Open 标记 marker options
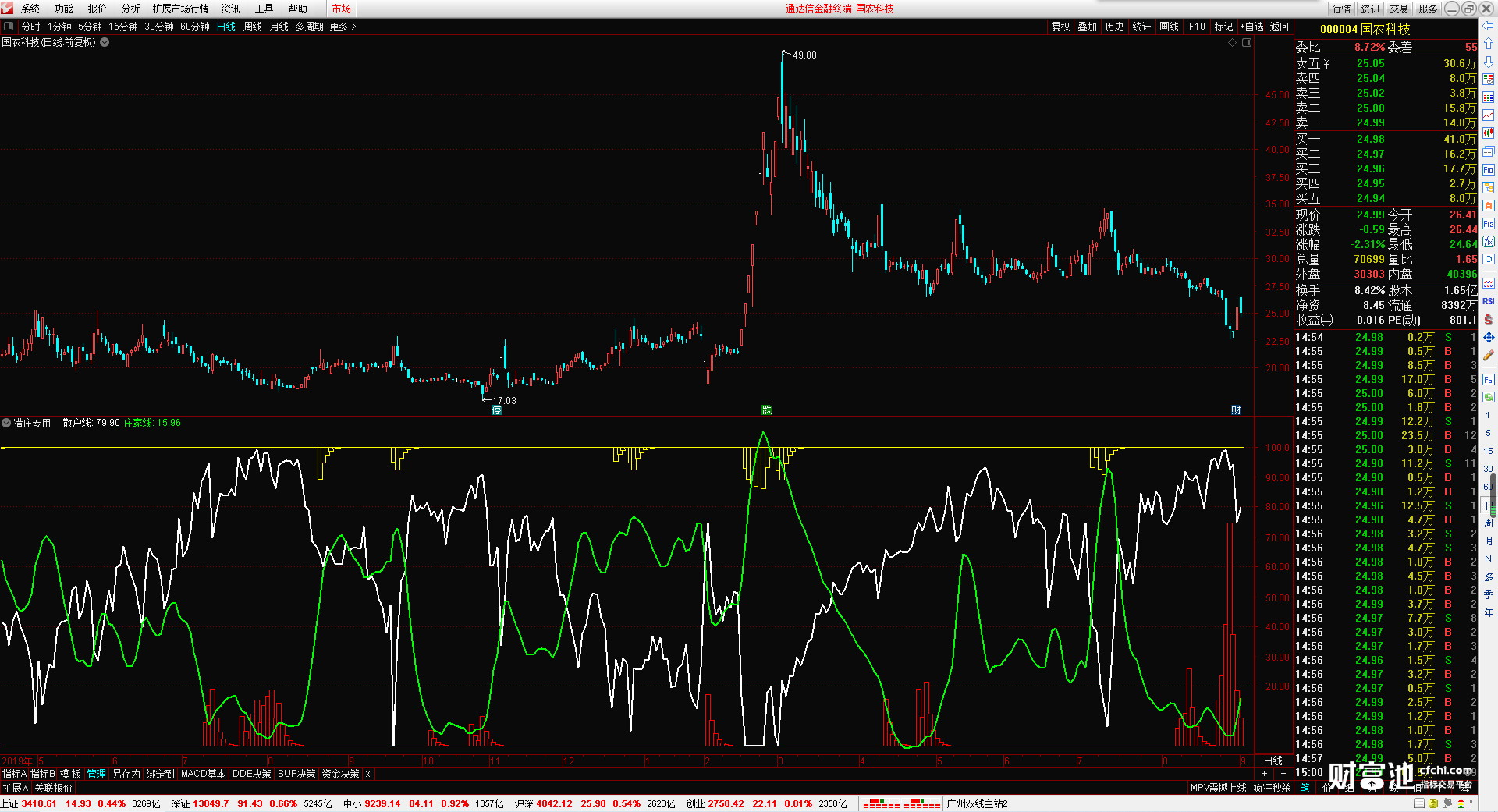The image size is (1498, 812). point(1224,27)
